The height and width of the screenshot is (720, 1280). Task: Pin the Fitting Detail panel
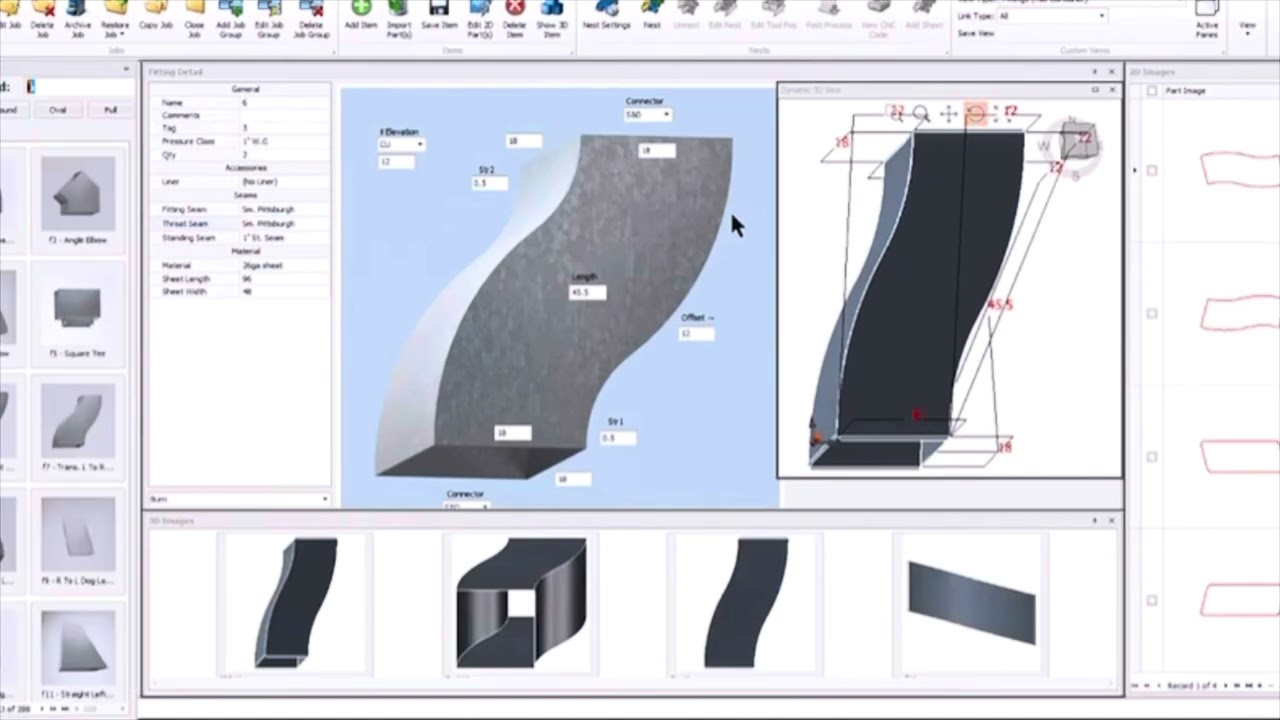click(x=1095, y=72)
